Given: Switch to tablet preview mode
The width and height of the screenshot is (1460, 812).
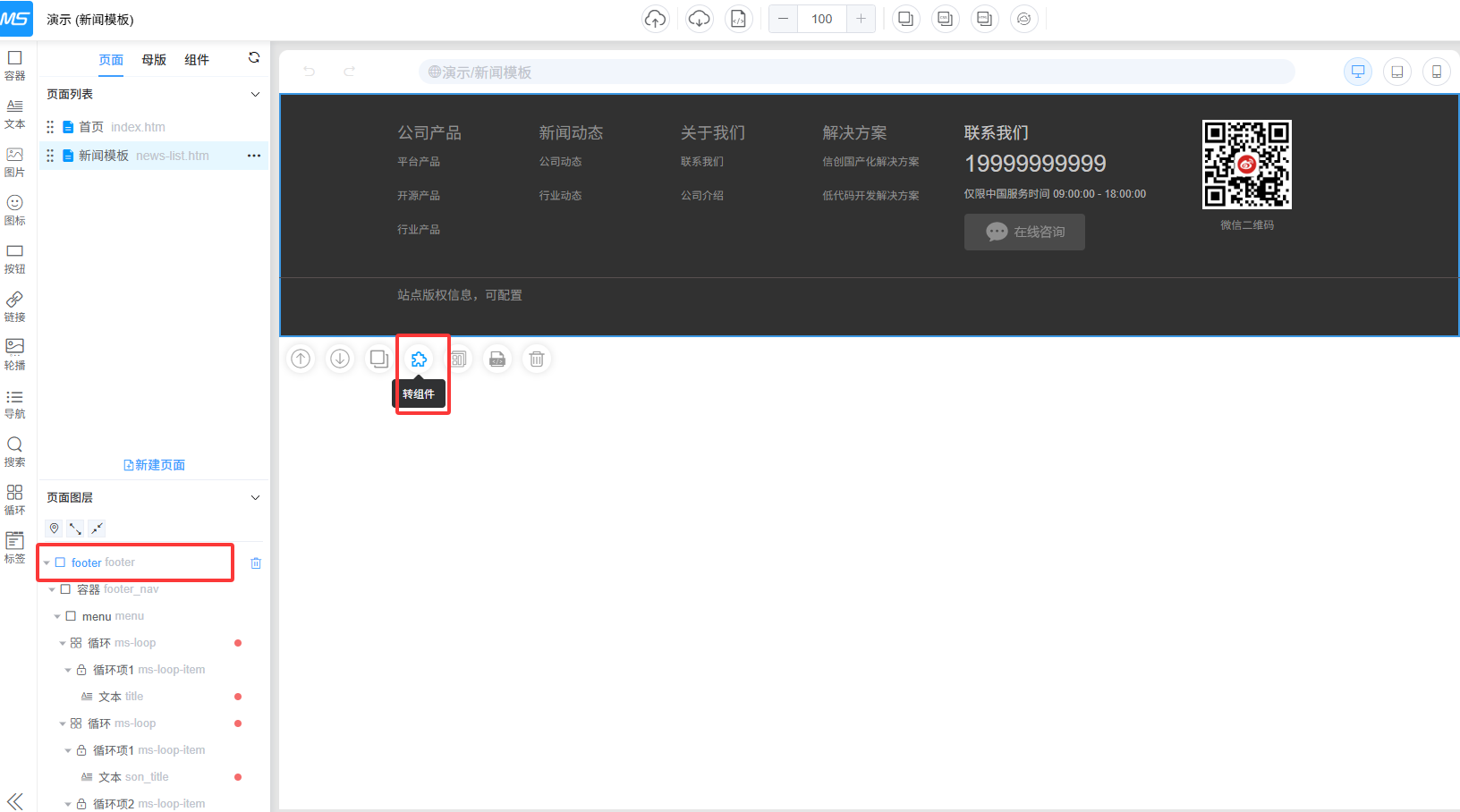Looking at the screenshot, I should [x=1397, y=72].
